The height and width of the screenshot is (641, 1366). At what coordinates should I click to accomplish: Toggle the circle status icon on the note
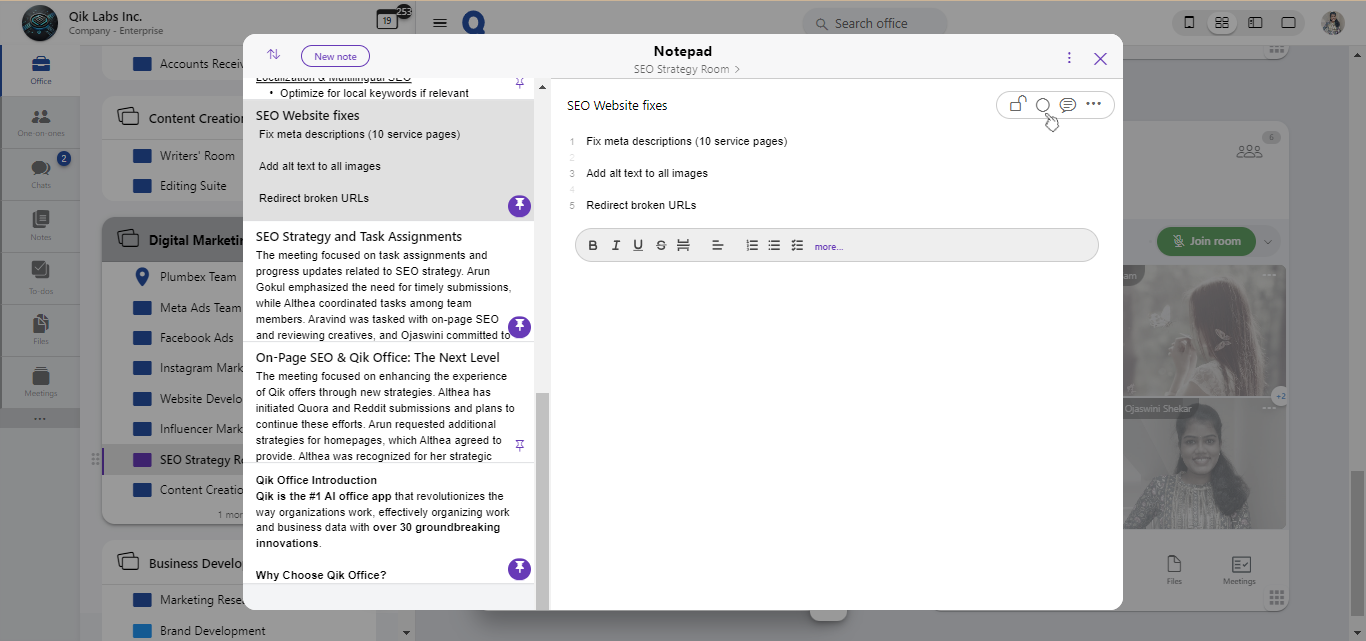pyautogui.click(x=1042, y=105)
